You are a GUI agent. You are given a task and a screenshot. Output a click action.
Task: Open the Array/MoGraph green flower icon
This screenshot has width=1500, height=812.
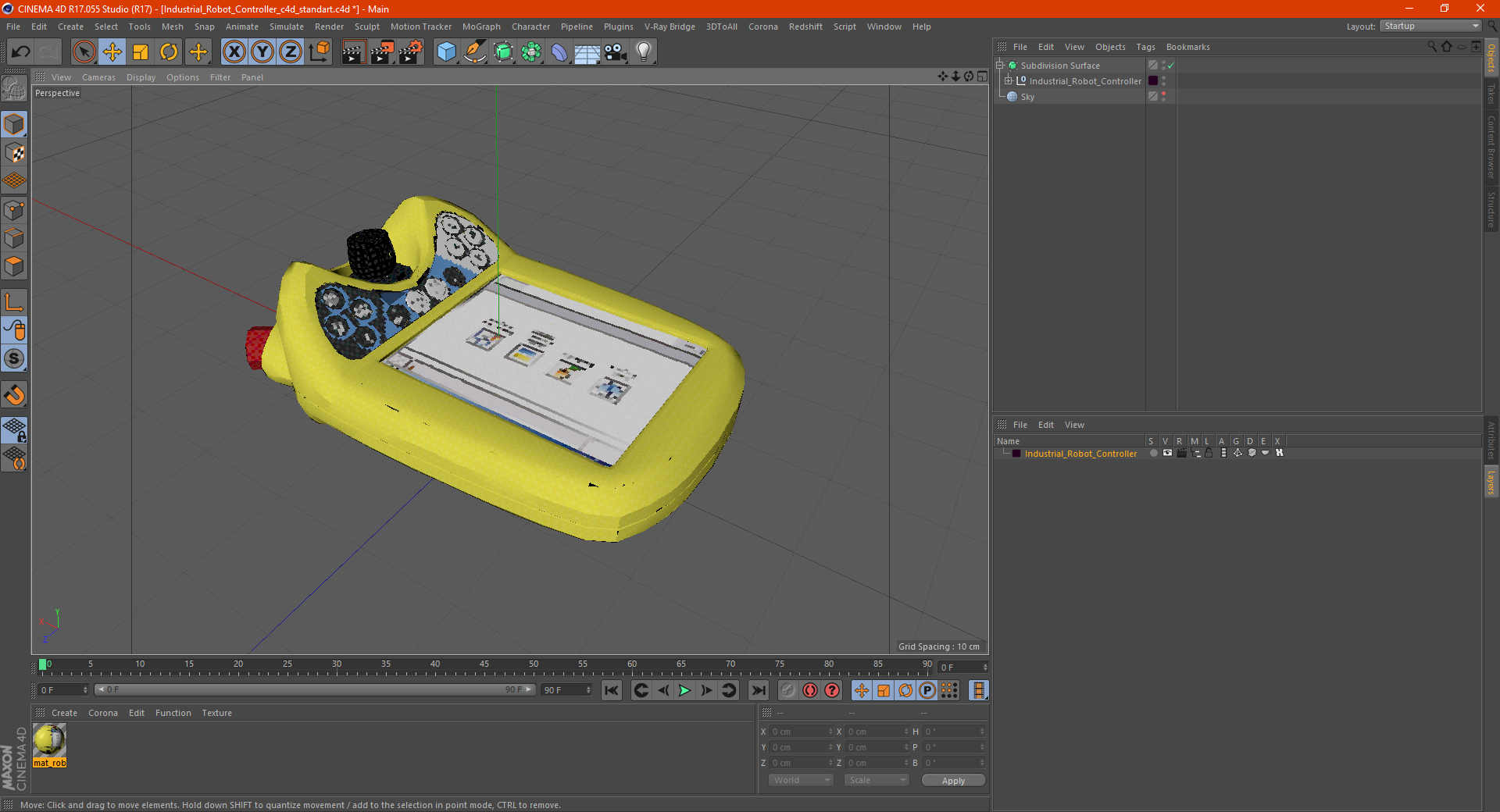531,52
